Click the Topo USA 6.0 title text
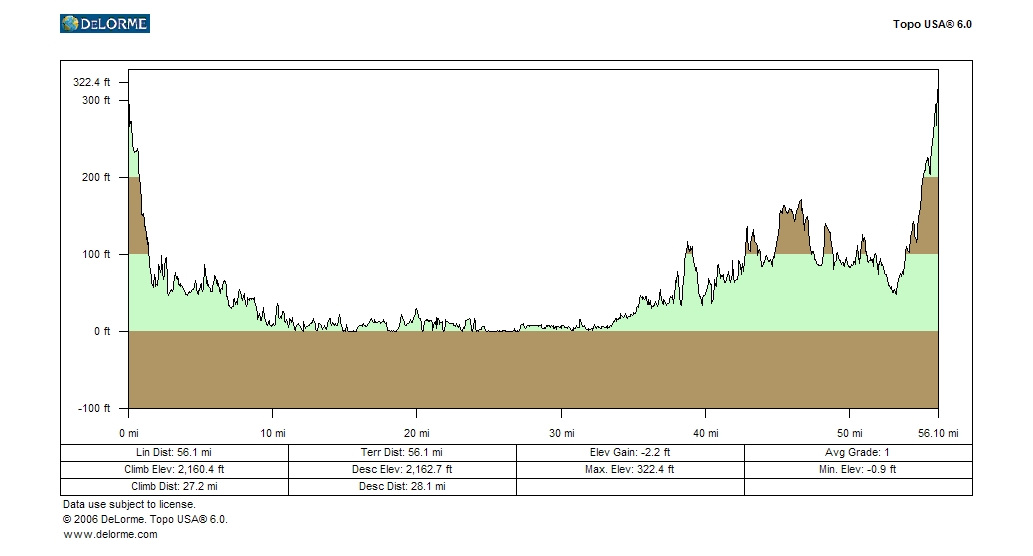The width and height of the screenshot is (1033, 556). (931, 24)
